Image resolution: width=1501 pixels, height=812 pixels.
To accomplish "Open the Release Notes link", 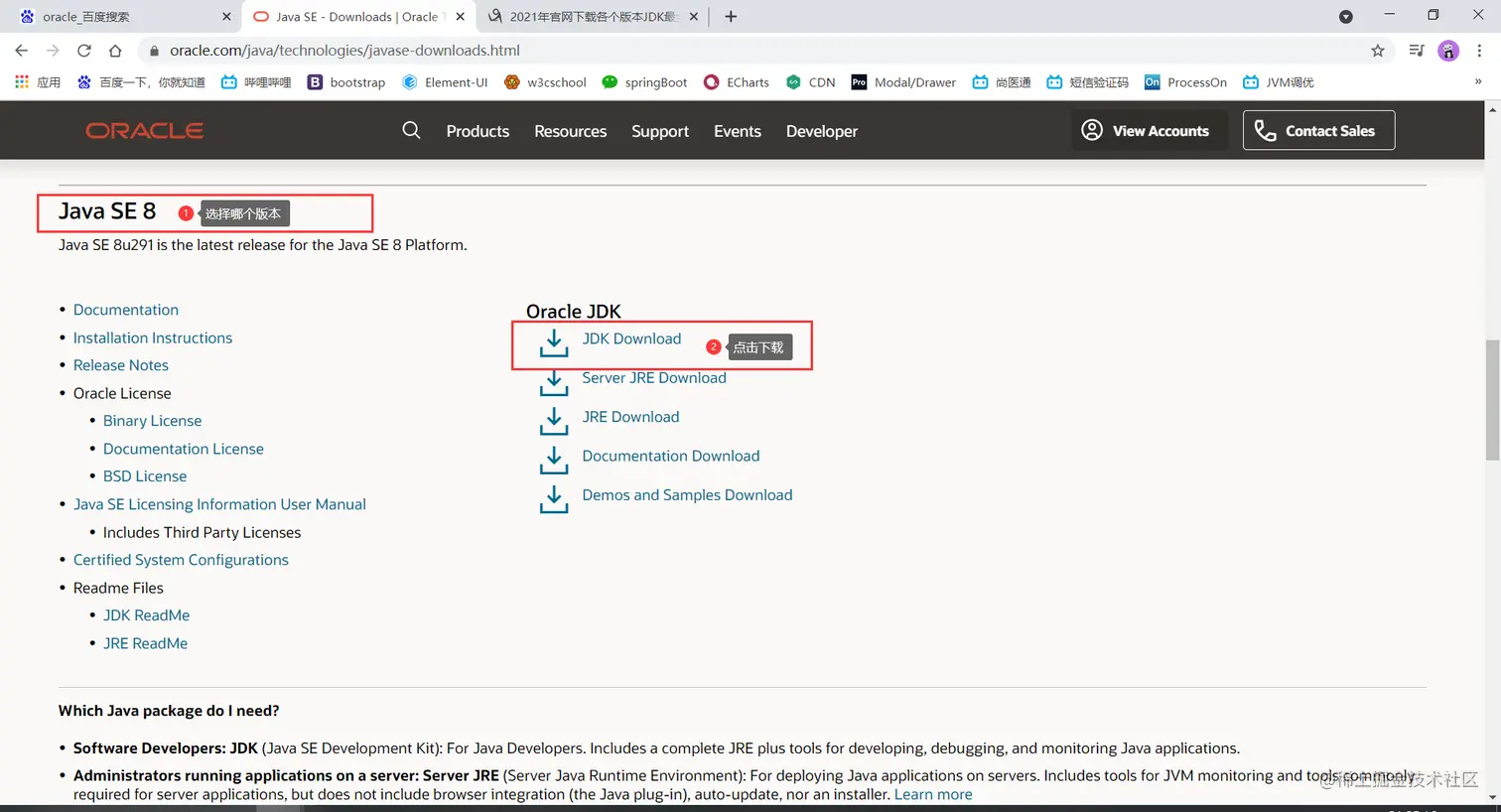I will [121, 365].
